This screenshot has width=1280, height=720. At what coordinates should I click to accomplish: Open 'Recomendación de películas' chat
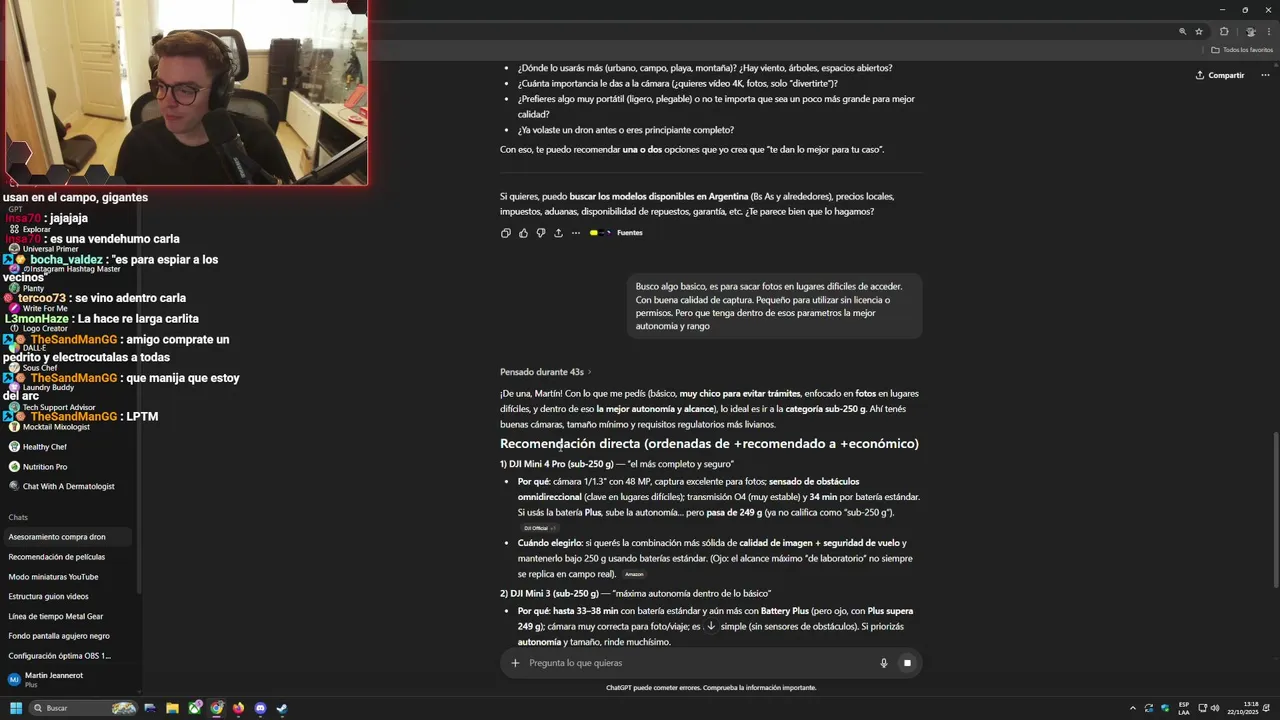(66, 557)
